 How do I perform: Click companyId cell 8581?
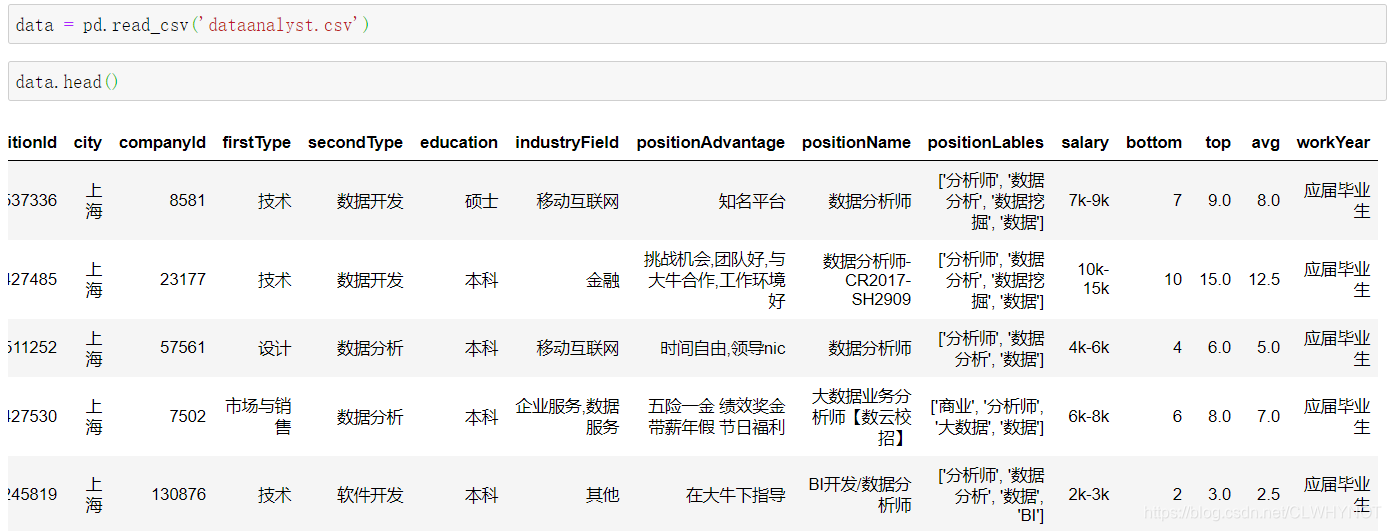[187, 200]
